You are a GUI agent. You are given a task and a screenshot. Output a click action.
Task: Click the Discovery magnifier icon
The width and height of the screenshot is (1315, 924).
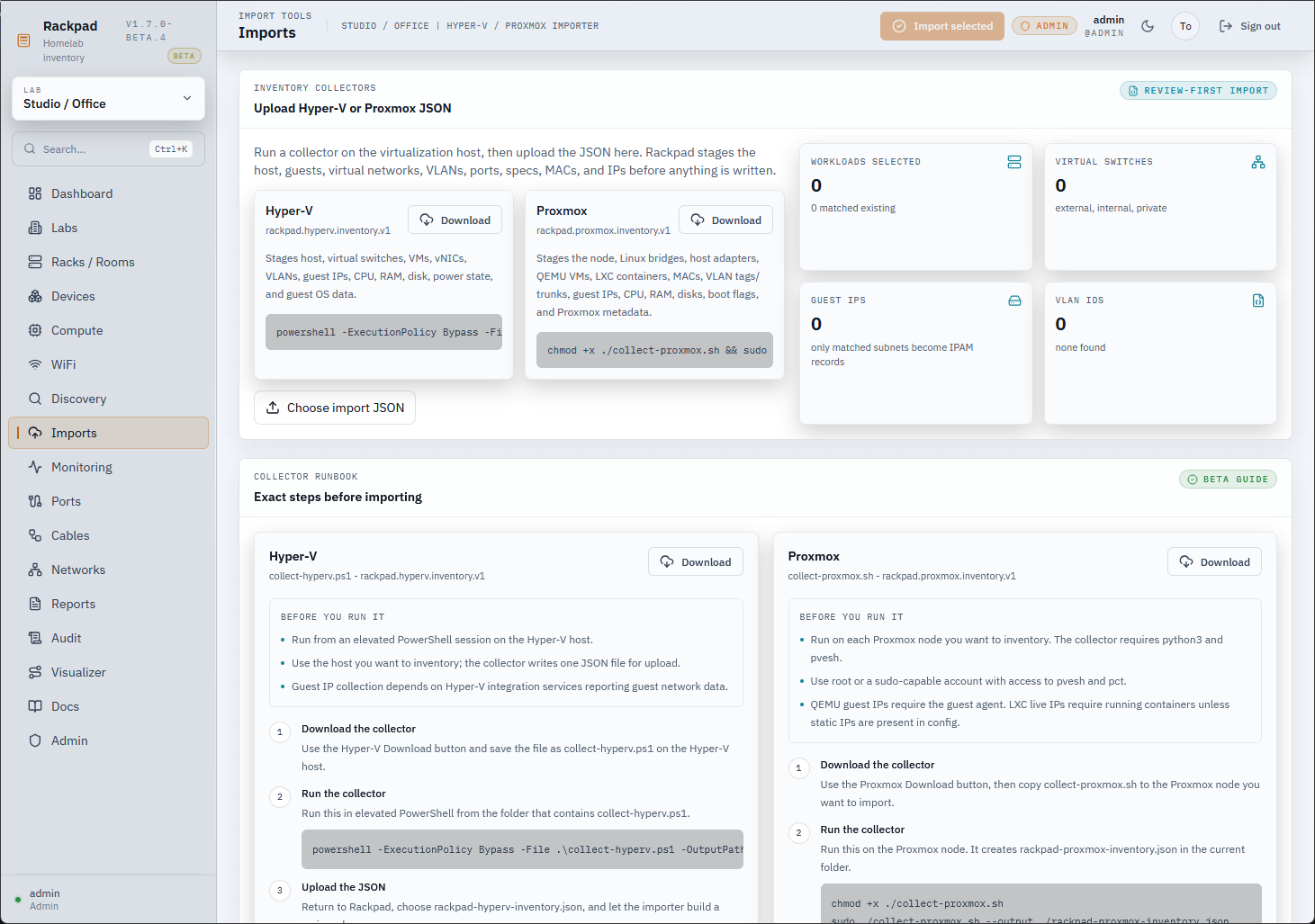pyautogui.click(x=35, y=399)
